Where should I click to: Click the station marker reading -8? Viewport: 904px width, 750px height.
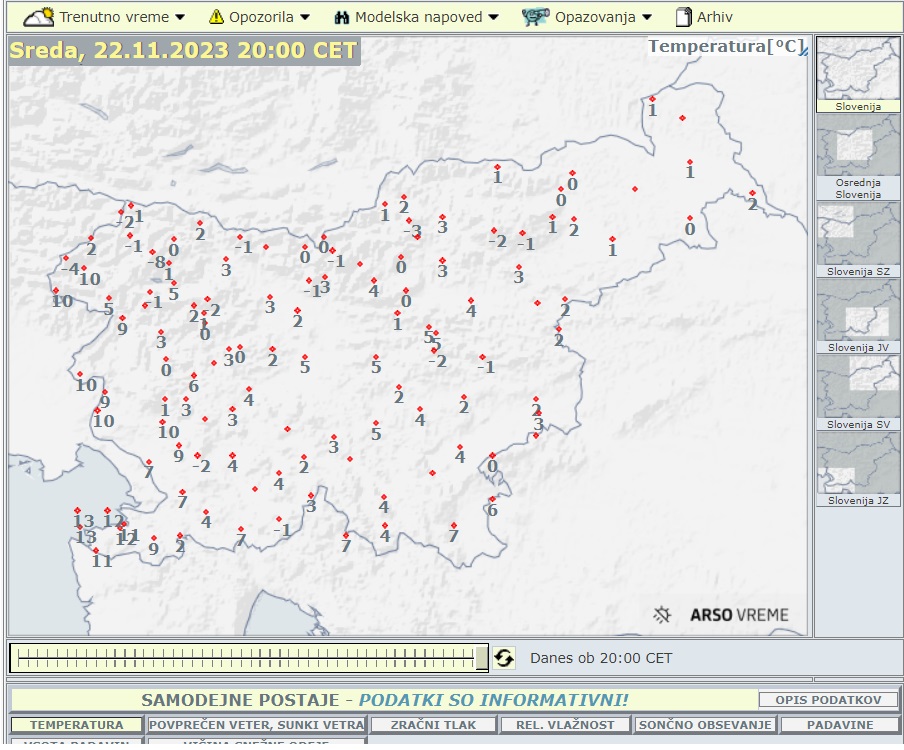152,252
